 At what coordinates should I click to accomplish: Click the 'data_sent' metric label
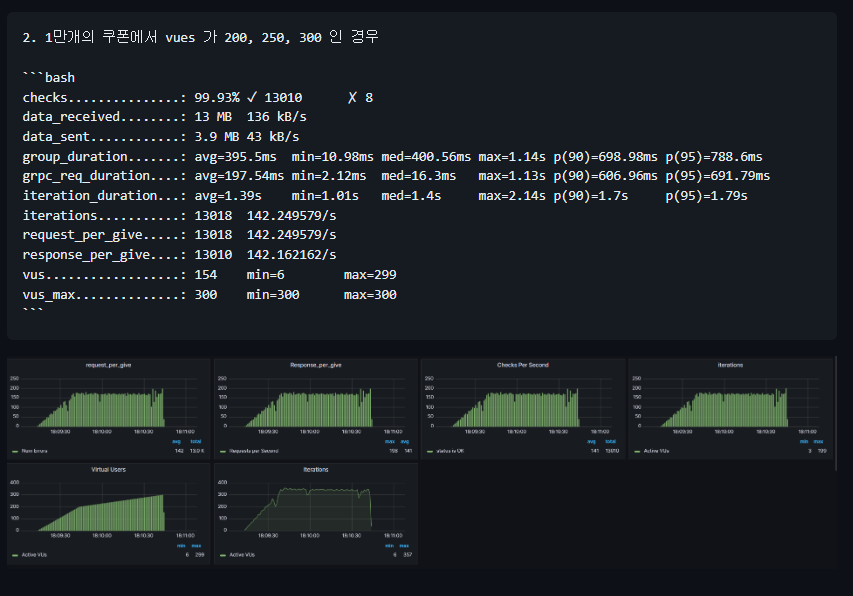point(55,136)
